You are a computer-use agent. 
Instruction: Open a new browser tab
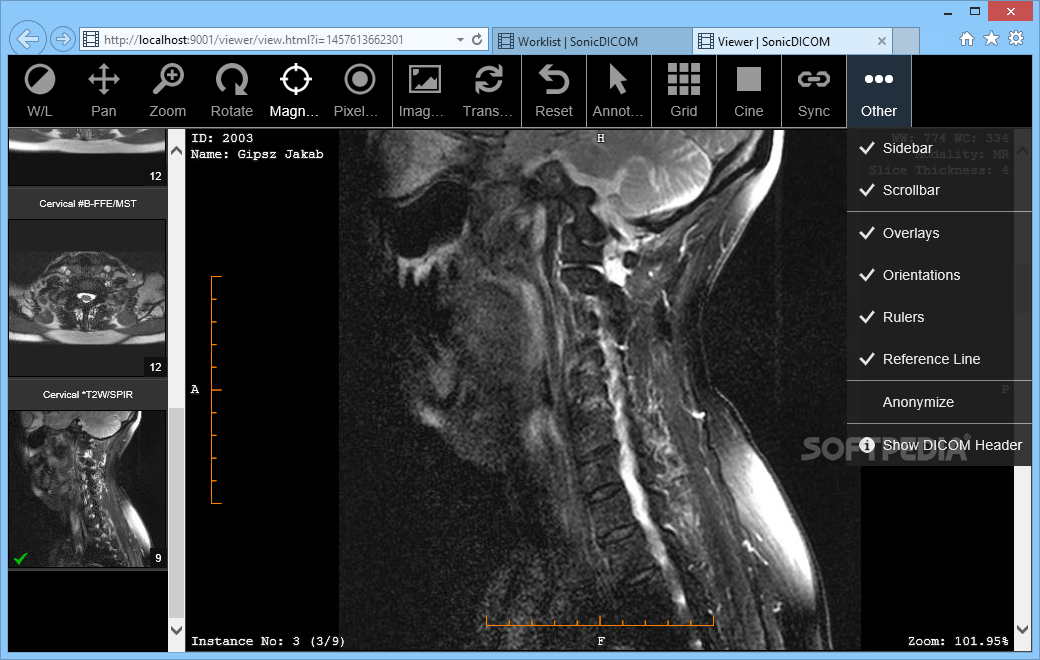tap(906, 41)
